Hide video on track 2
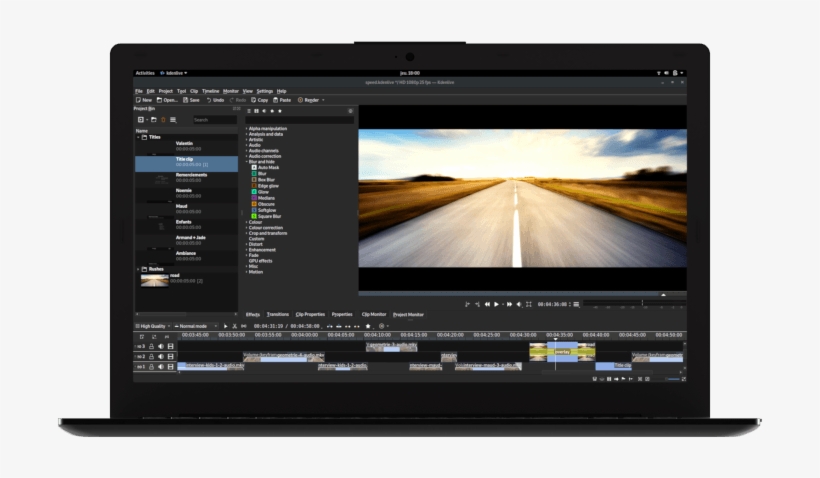 170,357
